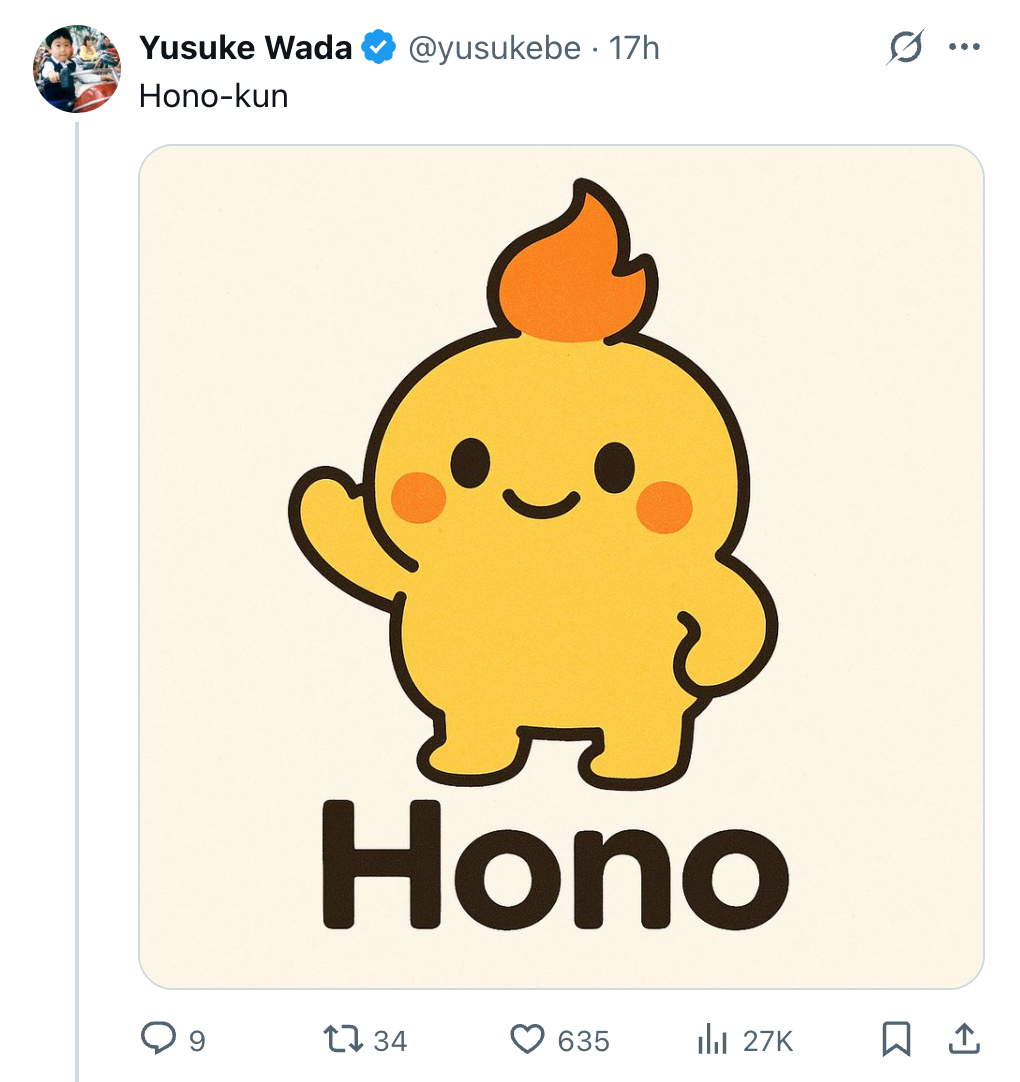Reply to the Hono-kun tweet

tap(158, 1040)
